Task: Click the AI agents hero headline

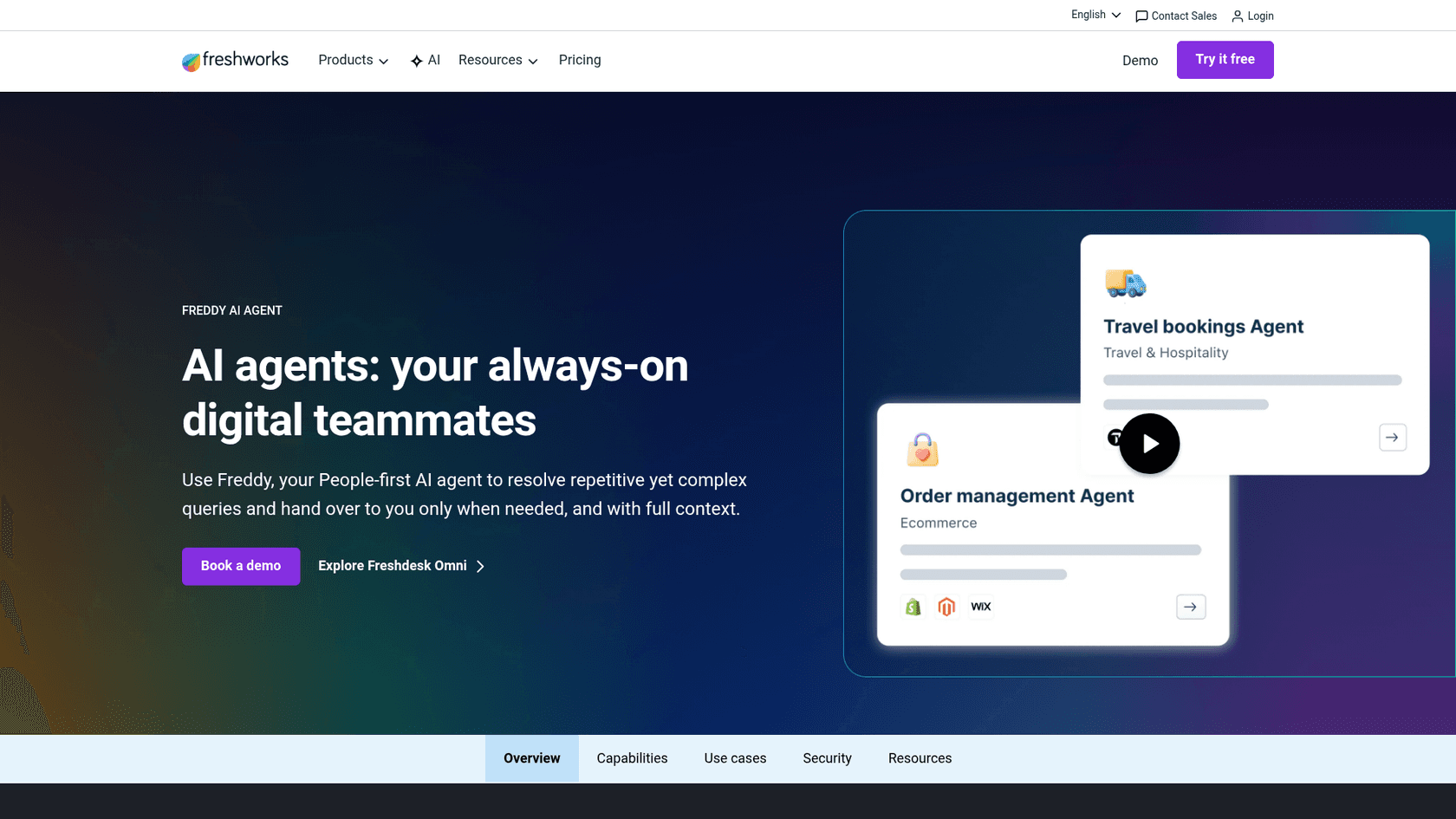Action: coord(435,393)
